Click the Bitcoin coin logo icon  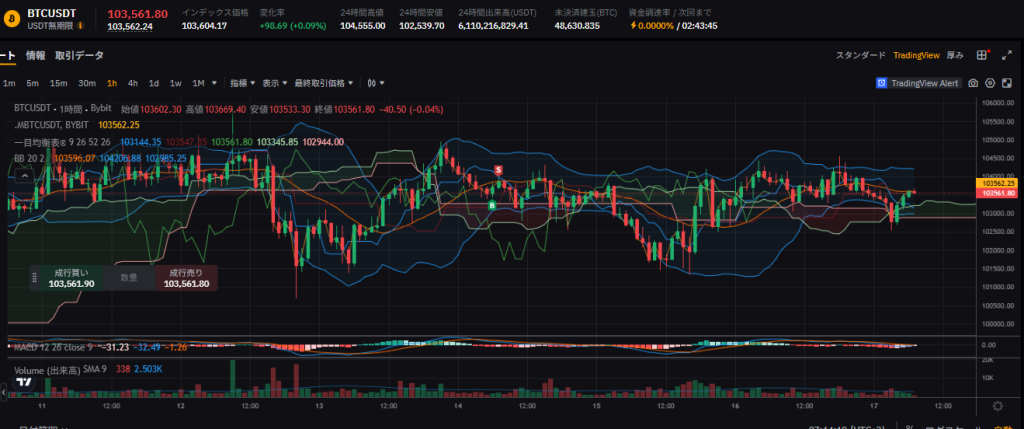[12, 18]
